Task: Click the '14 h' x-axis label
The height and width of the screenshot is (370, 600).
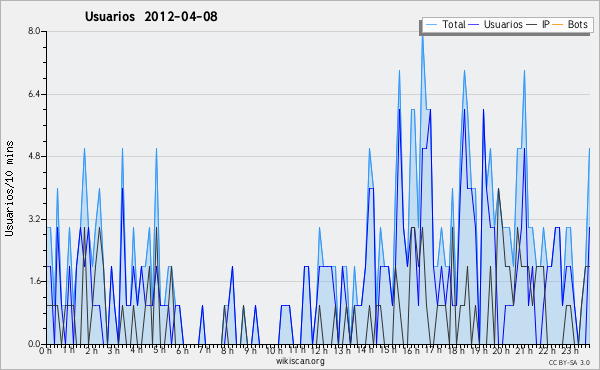Action: pyautogui.click(x=364, y=350)
